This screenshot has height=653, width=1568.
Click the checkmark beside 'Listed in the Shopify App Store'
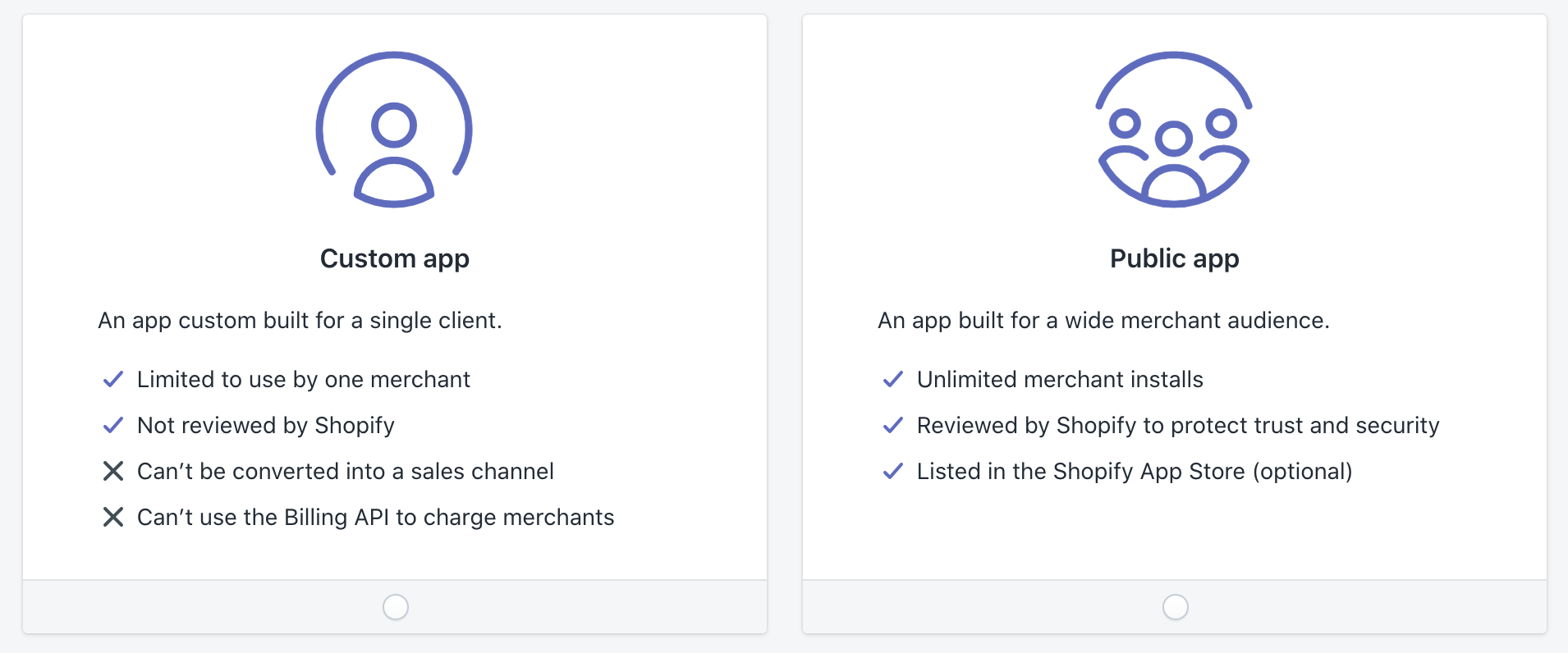[892, 472]
